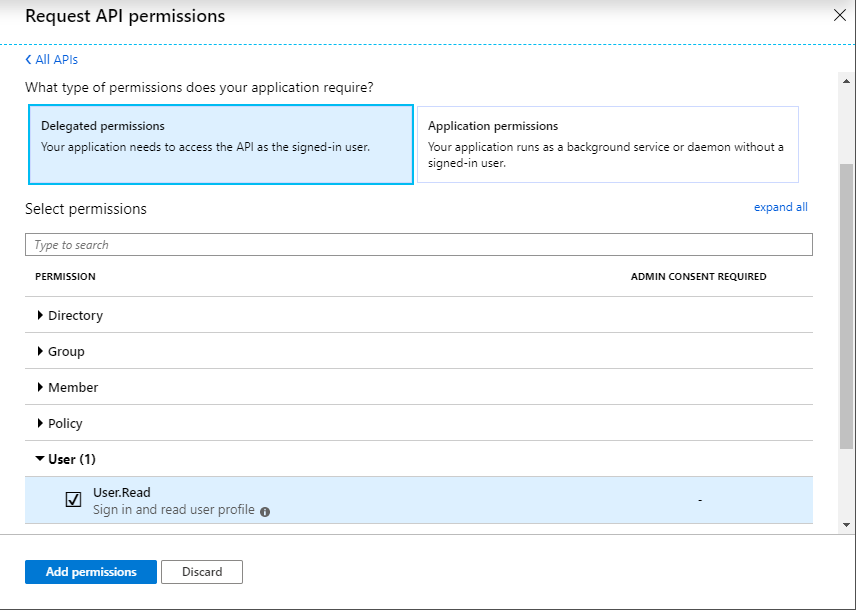The width and height of the screenshot is (856, 610).
Task: Click the scrollbar up arrow
Action: 847,80
